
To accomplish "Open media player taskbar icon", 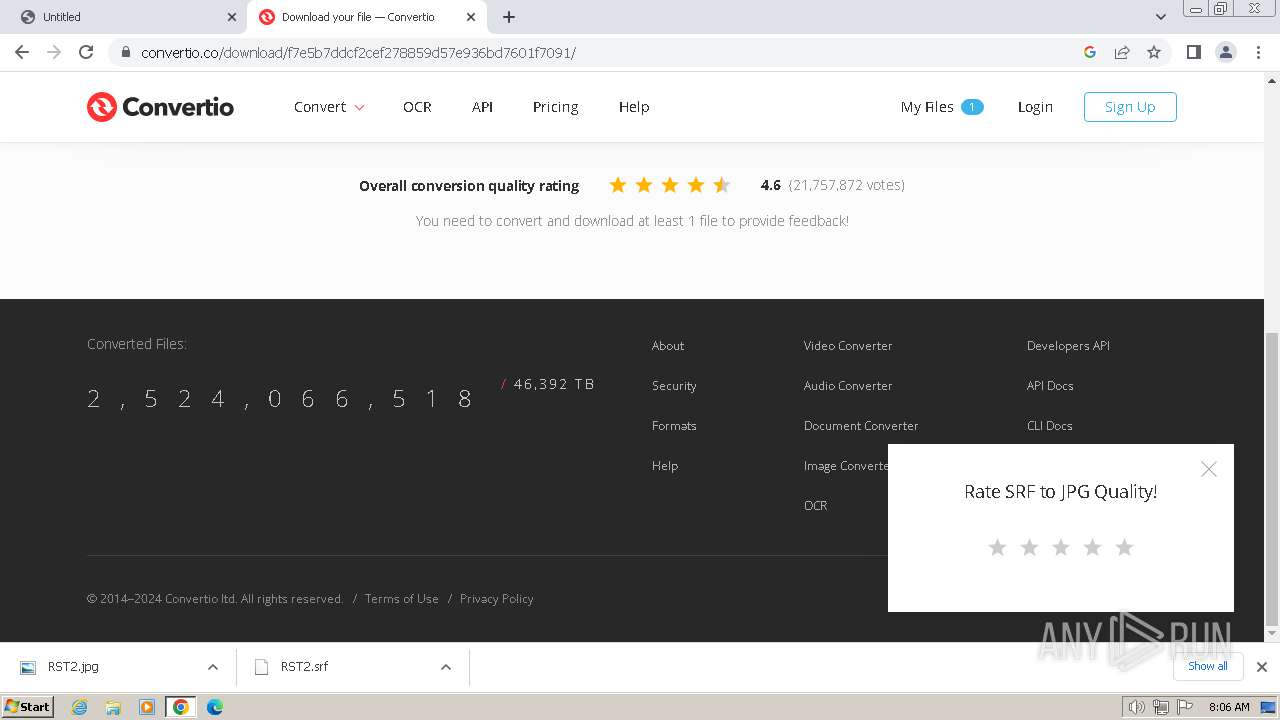I will 146,707.
